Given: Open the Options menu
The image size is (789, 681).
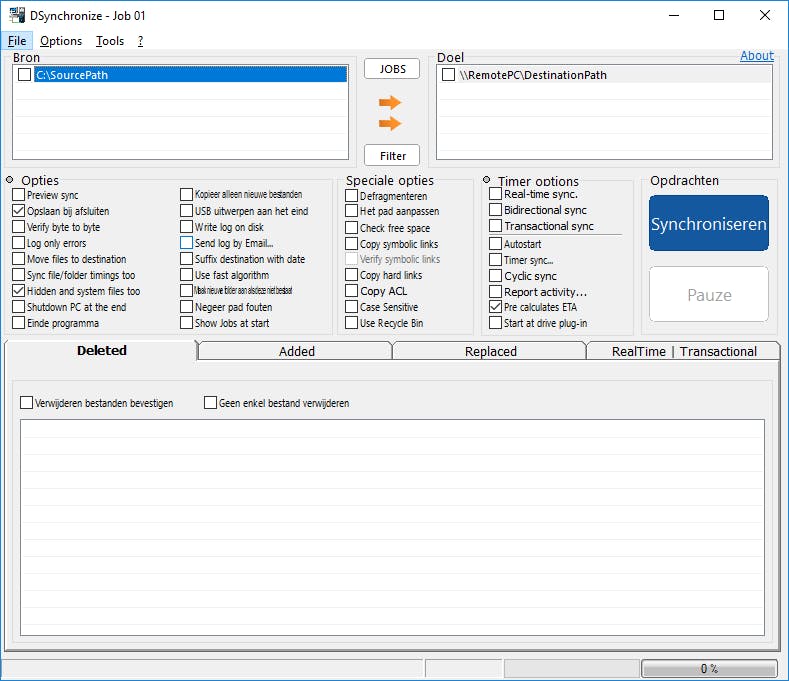Looking at the screenshot, I should tap(61, 41).
